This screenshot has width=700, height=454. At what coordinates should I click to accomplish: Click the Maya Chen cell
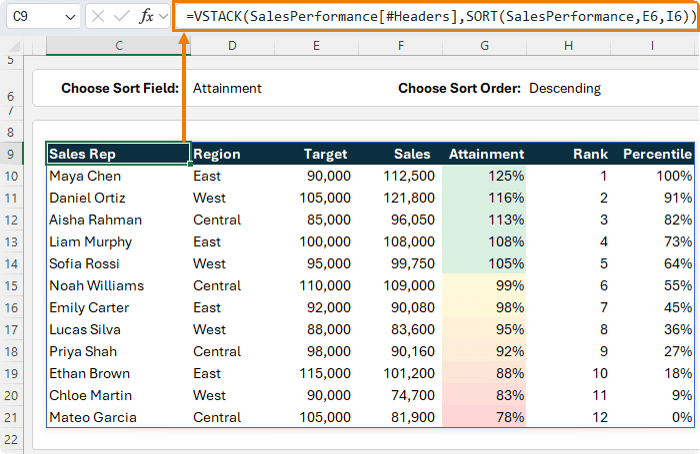[x=118, y=176]
